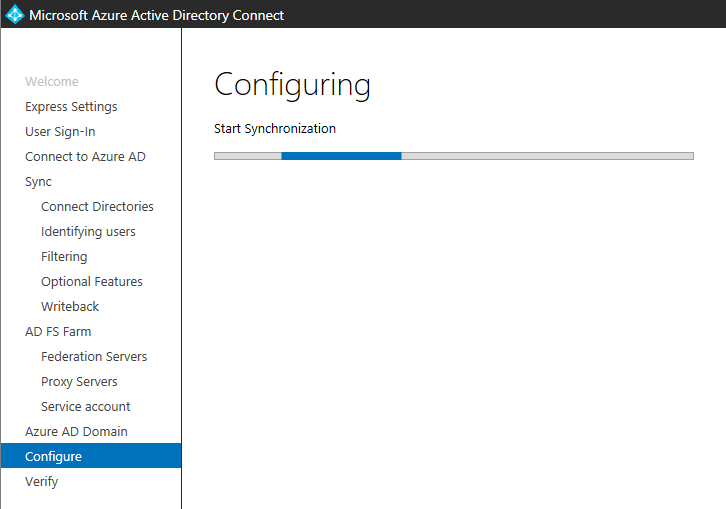This screenshot has width=726, height=509.
Task: Click the Start Synchronization status text
Action: click(275, 129)
